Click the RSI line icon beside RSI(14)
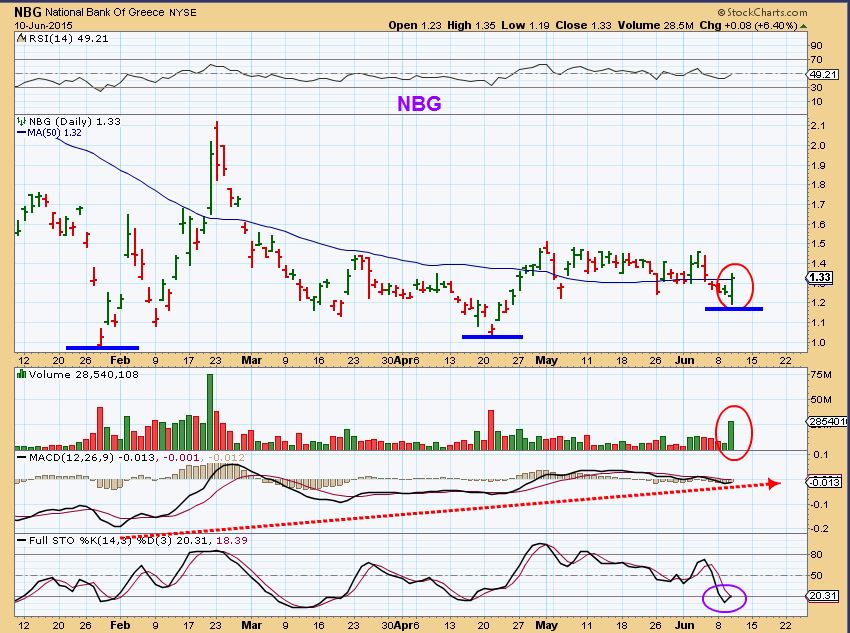 tap(21, 38)
